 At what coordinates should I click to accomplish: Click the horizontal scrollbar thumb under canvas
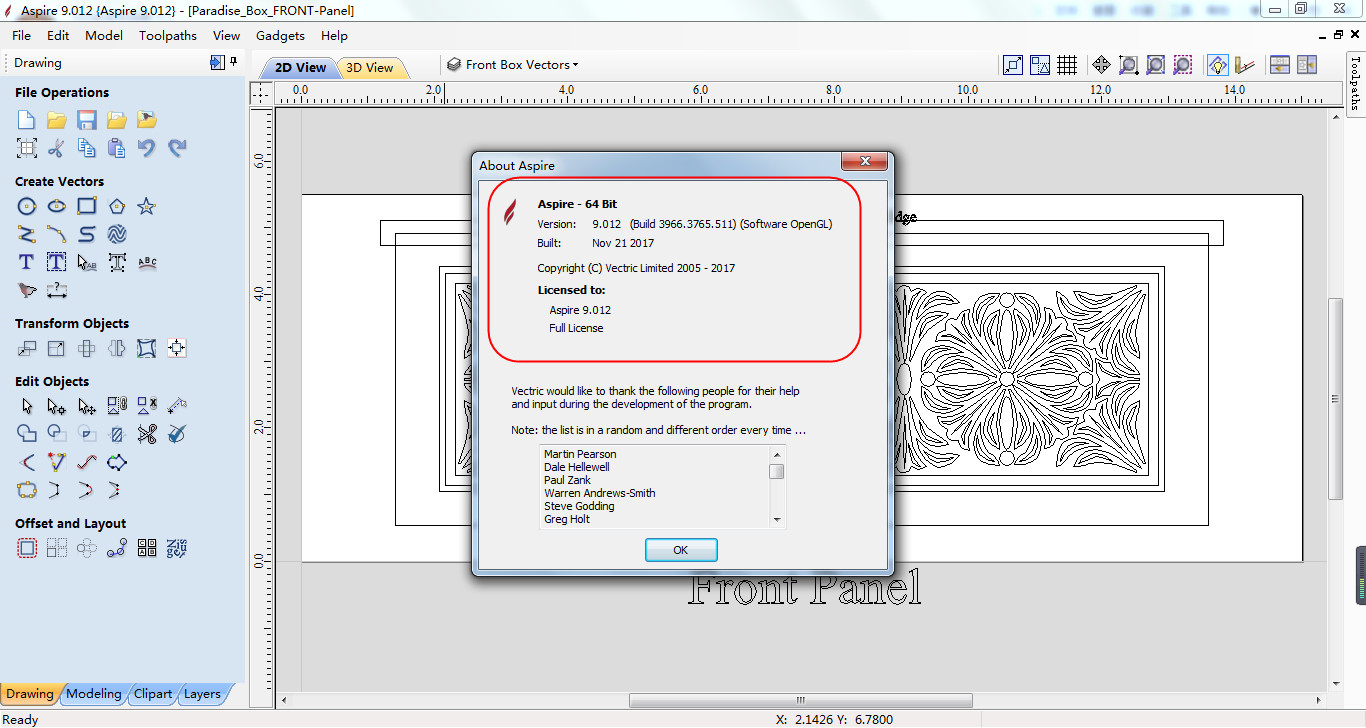pyautogui.click(x=800, y=700)
